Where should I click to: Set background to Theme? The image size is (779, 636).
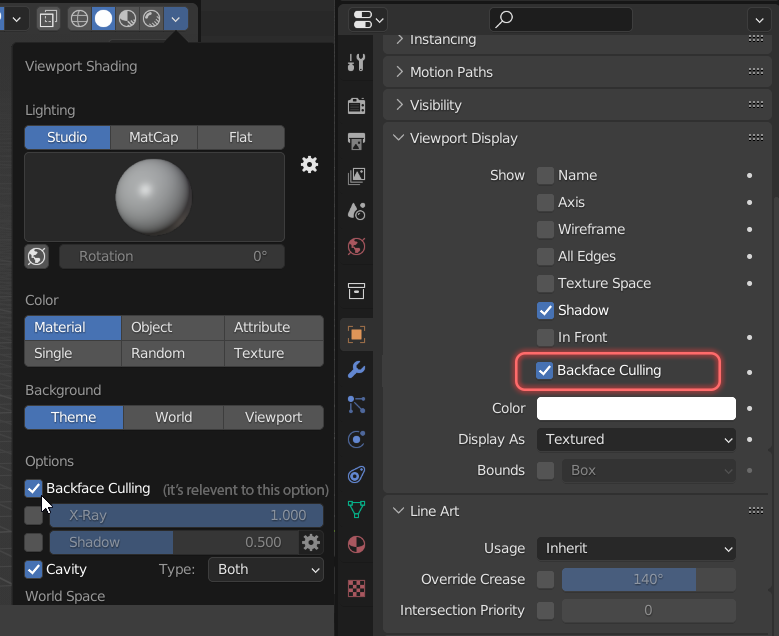(x=74, y=417)
